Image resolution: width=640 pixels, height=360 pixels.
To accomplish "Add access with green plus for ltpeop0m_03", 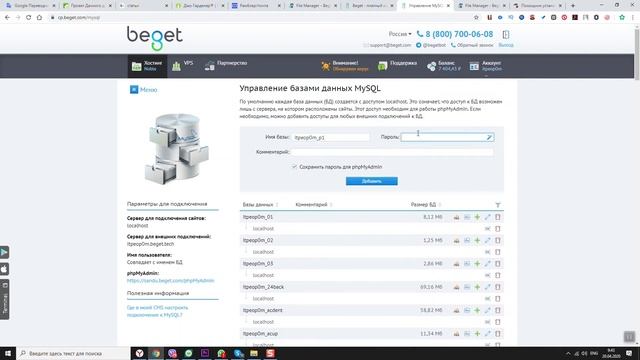I will pos(477,264).
